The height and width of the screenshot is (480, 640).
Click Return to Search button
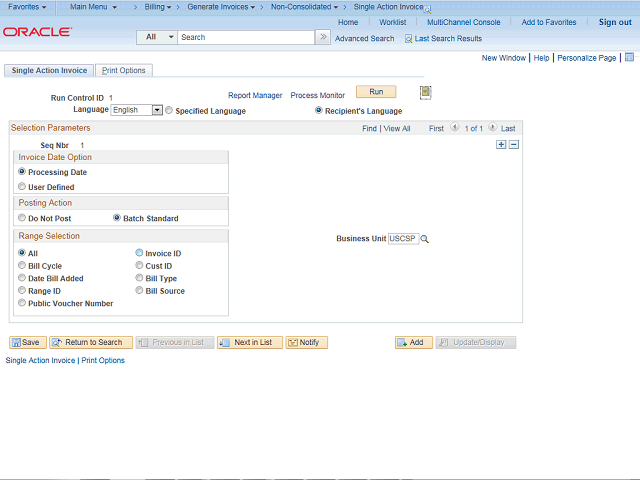(91, 342)
